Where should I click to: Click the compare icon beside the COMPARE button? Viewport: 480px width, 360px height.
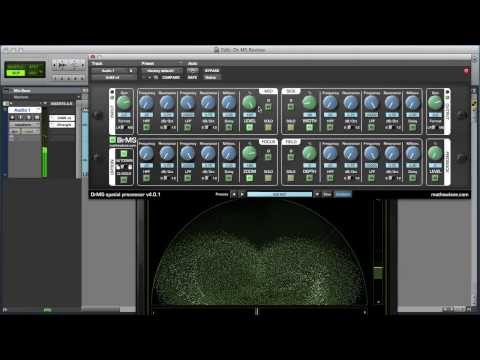[156, 77]
